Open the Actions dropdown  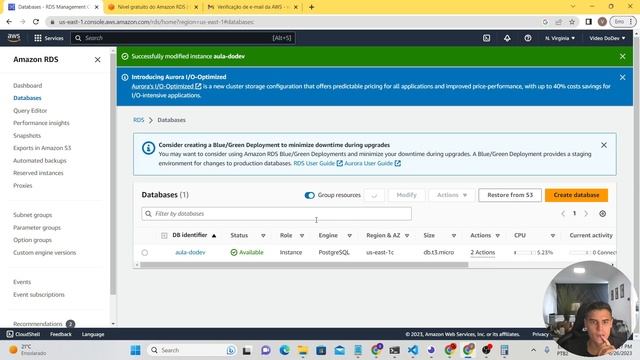pos(451,195)
